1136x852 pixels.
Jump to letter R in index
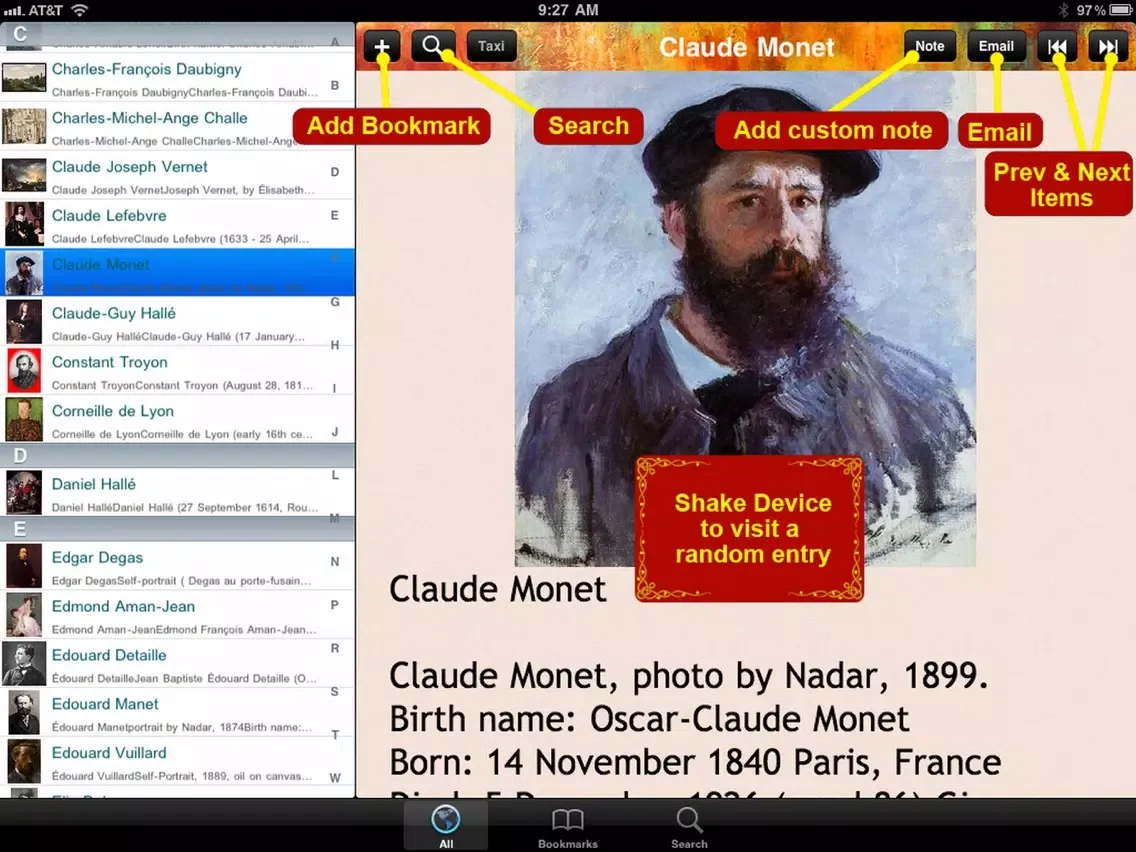pyautogui.click(x=335, y=648)
